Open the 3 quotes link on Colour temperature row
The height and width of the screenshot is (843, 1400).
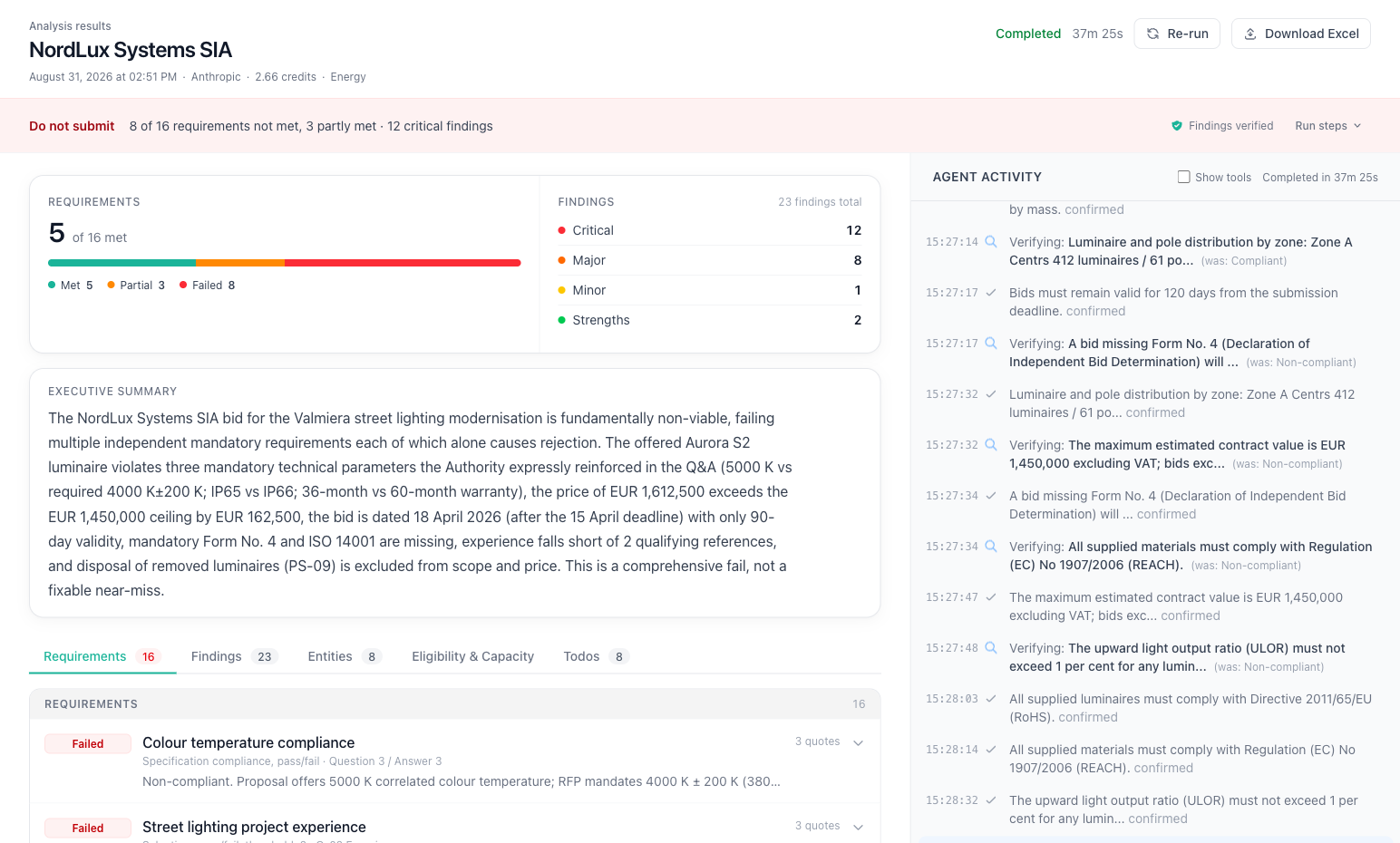(817, 741)
